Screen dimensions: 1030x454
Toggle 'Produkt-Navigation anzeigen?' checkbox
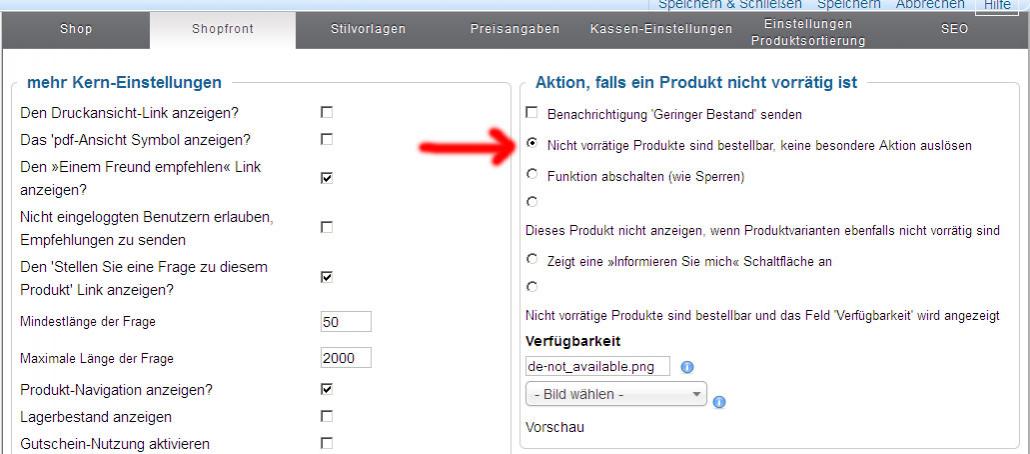click(x=326, y=389)
